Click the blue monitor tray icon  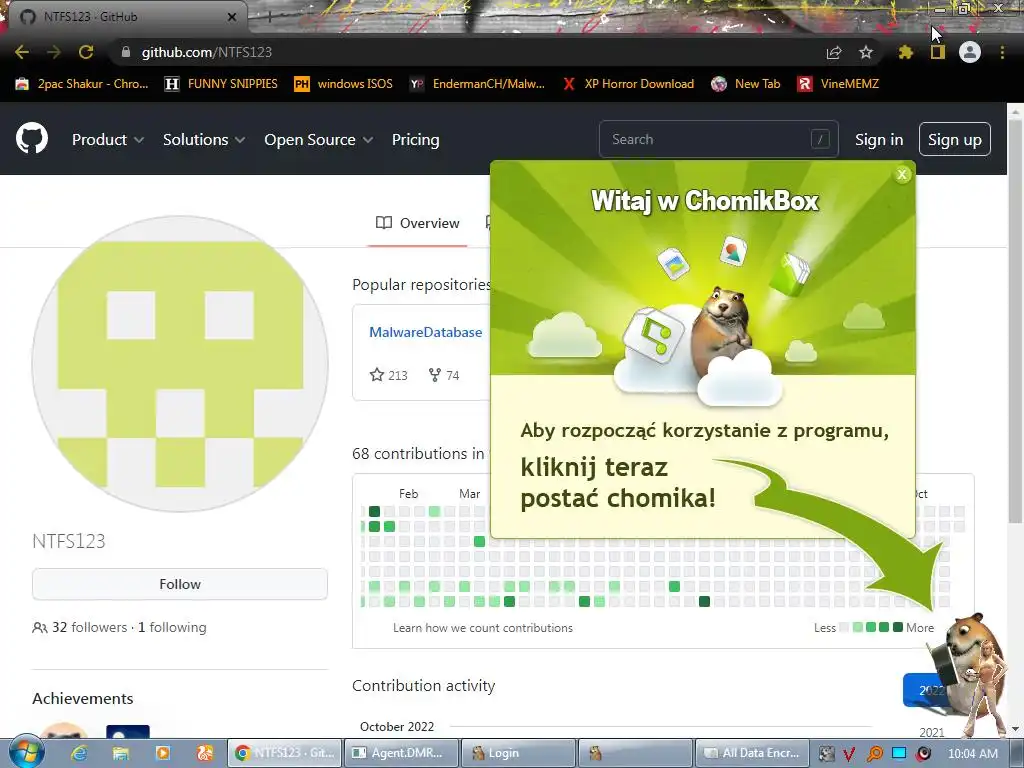point(899,754)
